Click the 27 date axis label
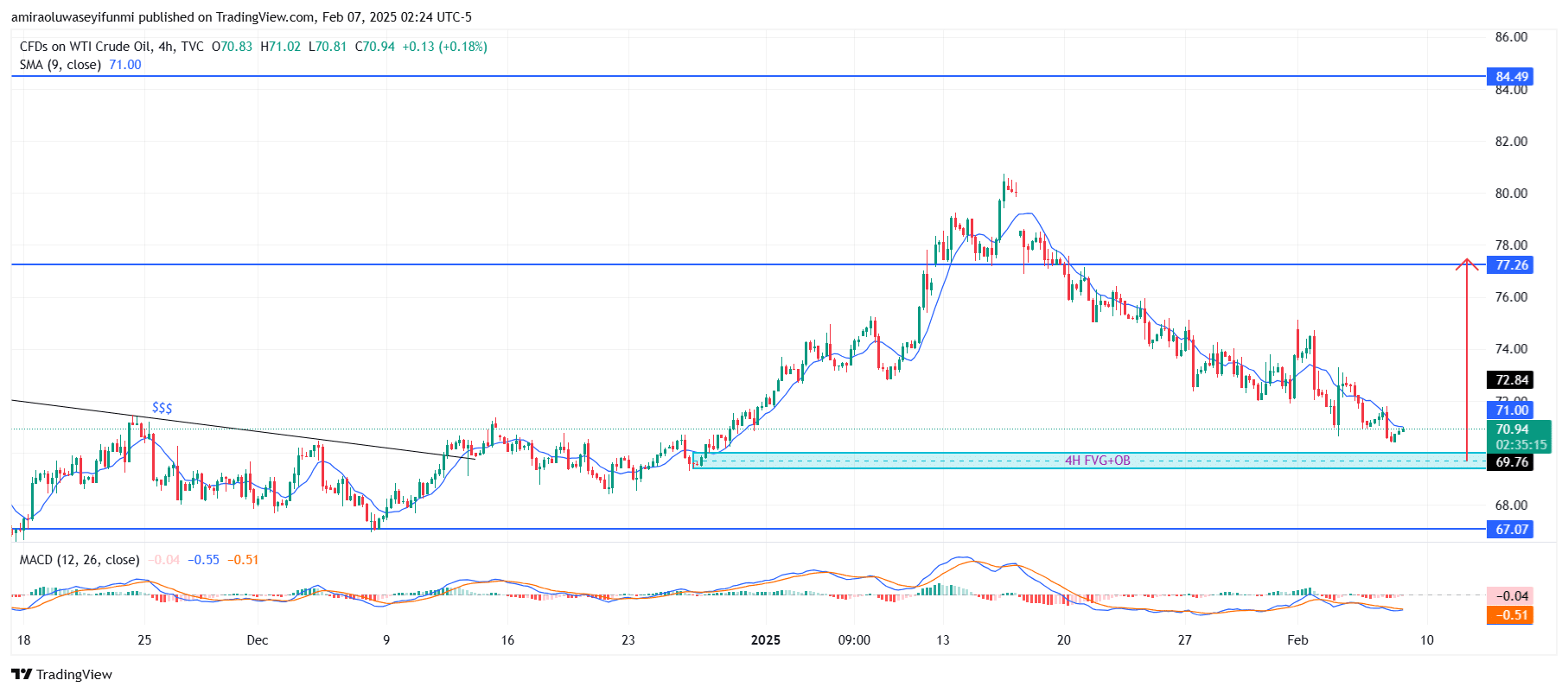1568x693 pixels. click(1184, 640)
